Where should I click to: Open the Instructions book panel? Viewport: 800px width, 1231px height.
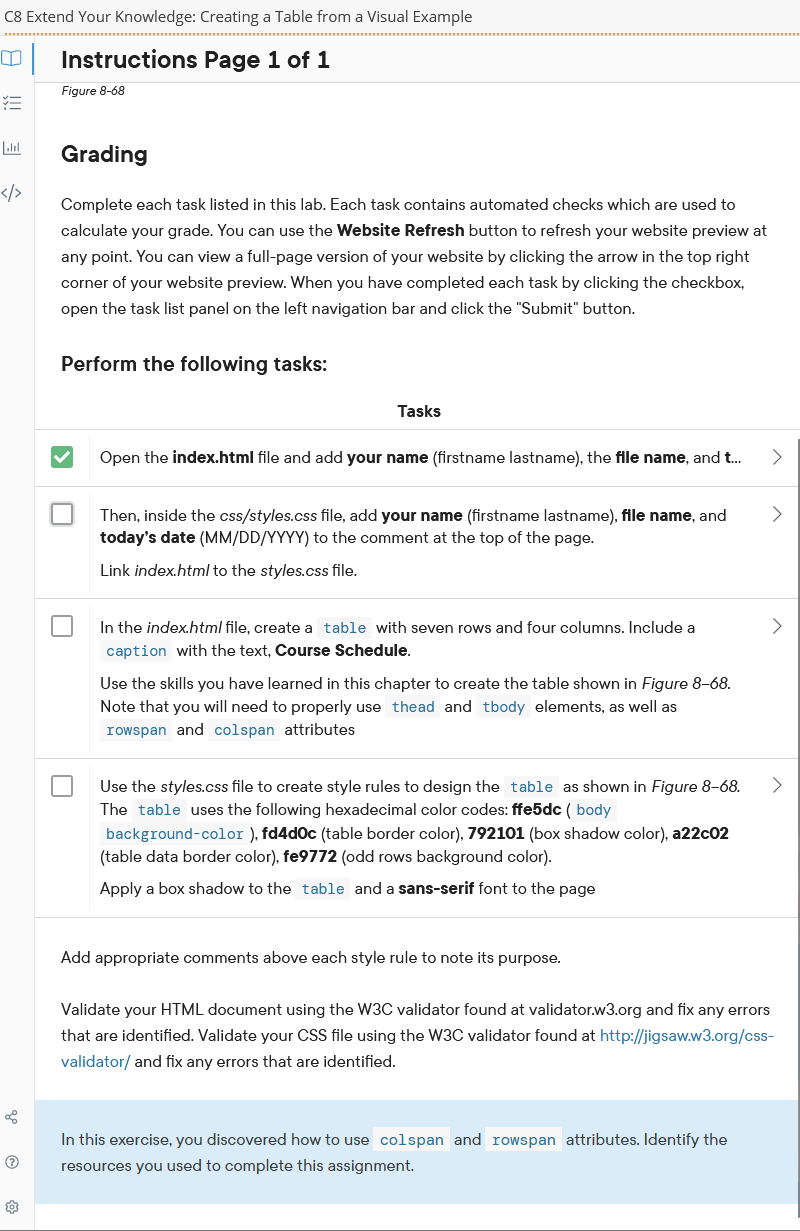(x=12, y=58)
